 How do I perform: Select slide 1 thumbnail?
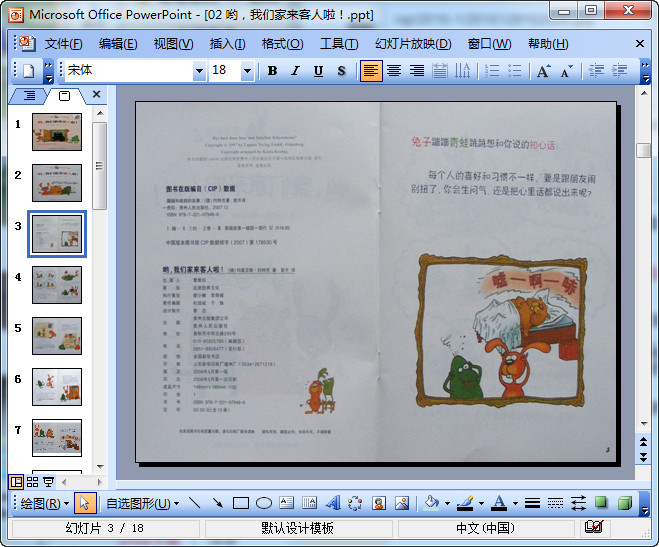click(57, 131)
